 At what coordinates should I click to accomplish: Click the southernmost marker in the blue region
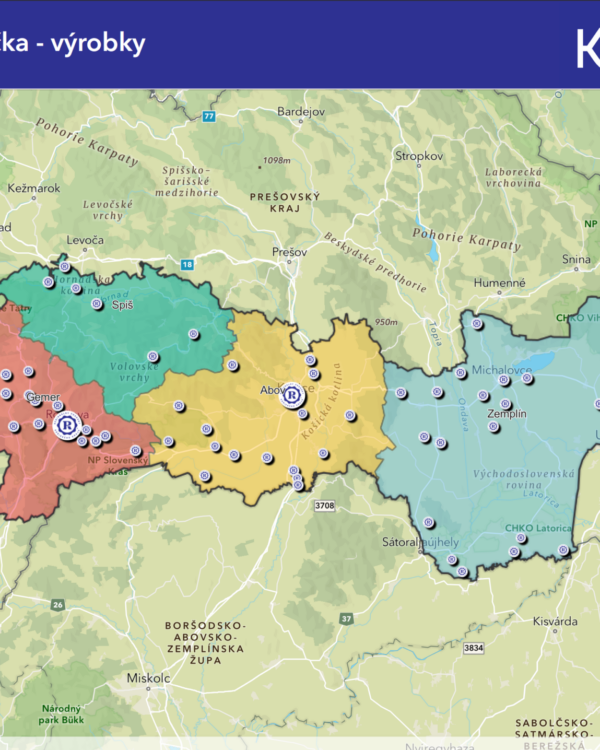click(x=462, y=571)
